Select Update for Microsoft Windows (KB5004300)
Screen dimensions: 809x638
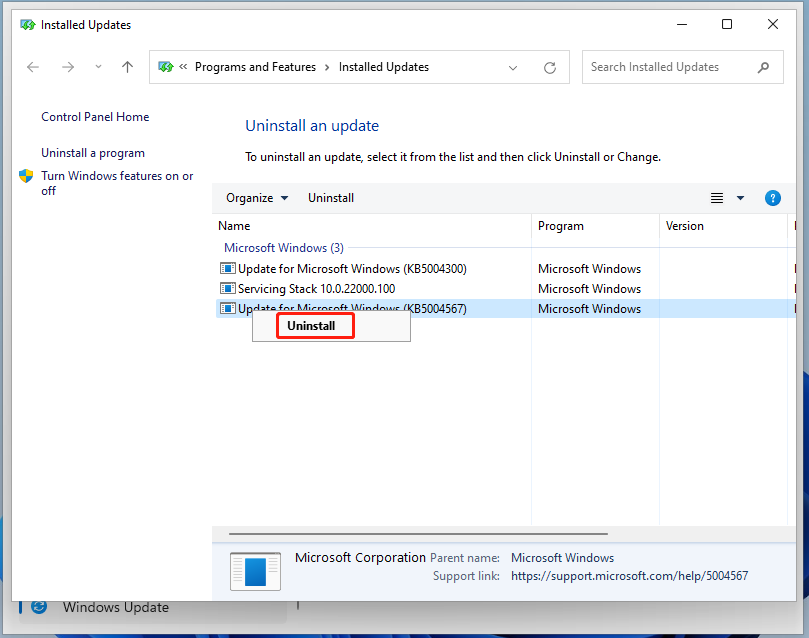click(x=352, y=269)
